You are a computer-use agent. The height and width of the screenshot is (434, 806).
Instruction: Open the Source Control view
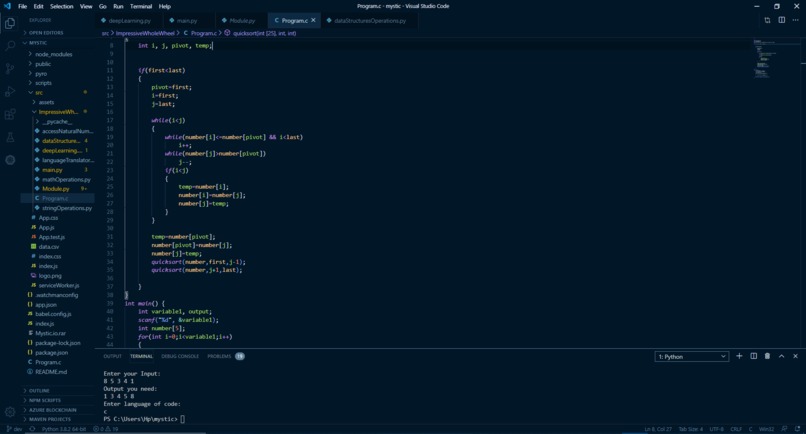[10, 69]
